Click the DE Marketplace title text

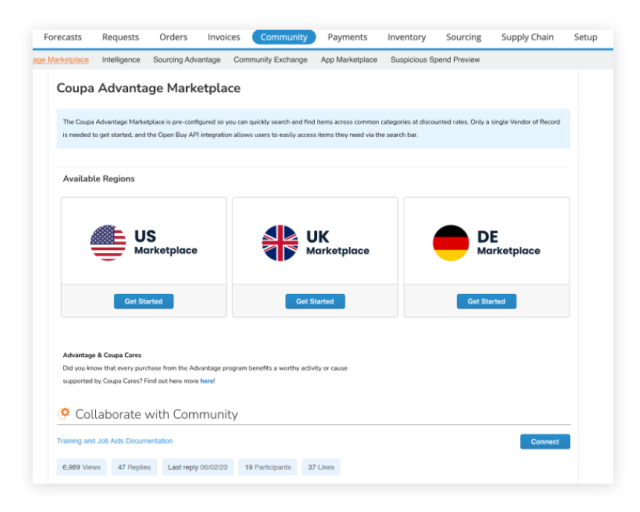(509, 243)
